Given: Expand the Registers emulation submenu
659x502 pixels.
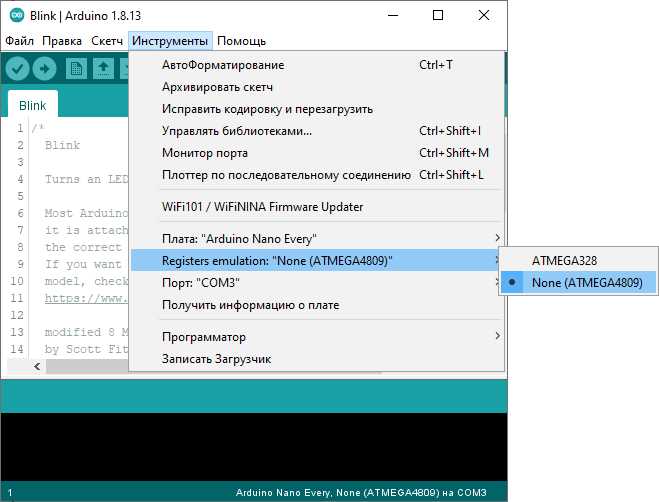Looking at the screenshot, I should (316, 261).
